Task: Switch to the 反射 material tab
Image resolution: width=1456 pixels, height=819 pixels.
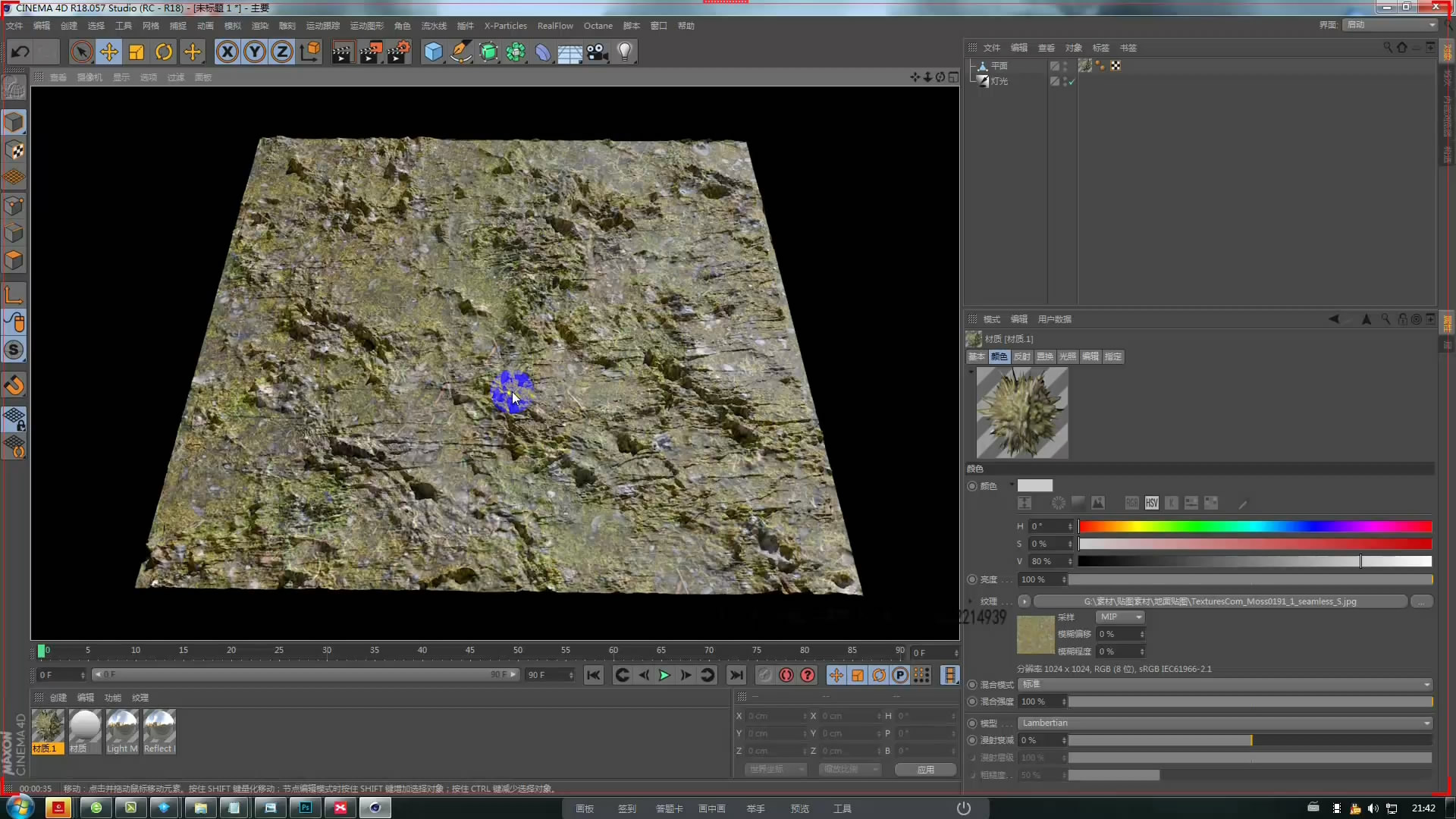Action: [x=1021, y=356]
